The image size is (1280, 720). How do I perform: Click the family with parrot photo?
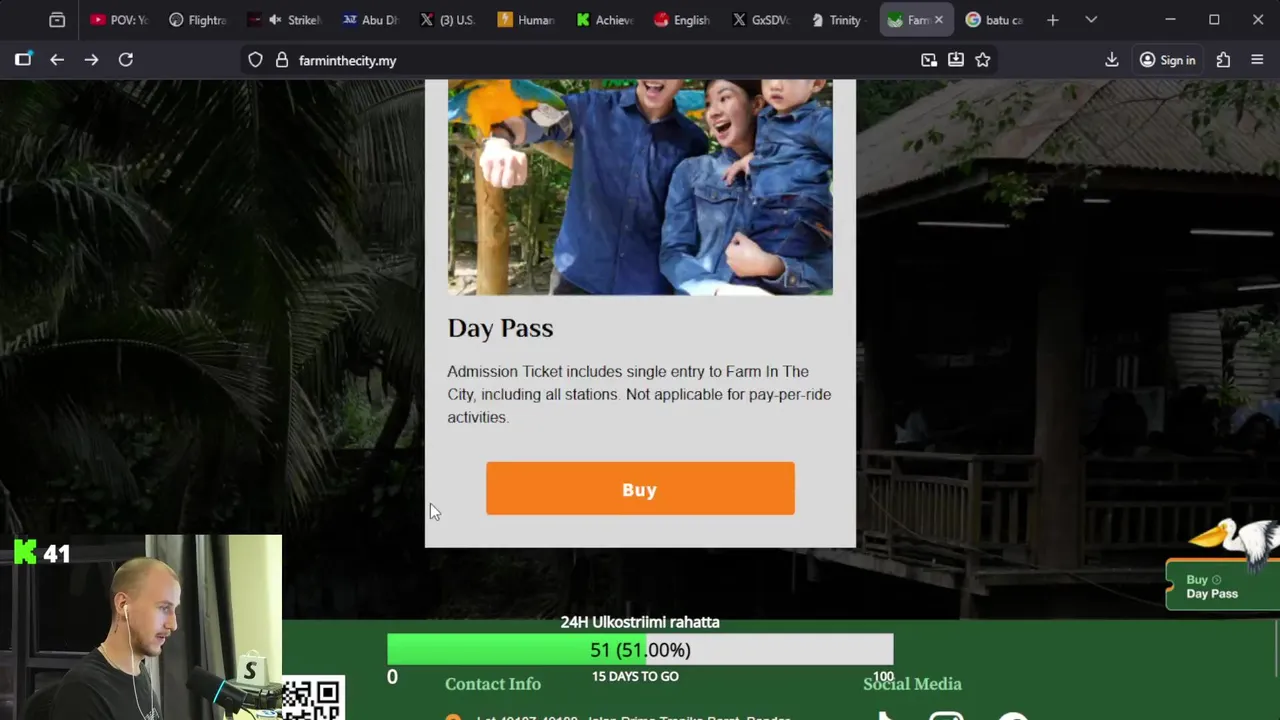(x=640, y=187)
